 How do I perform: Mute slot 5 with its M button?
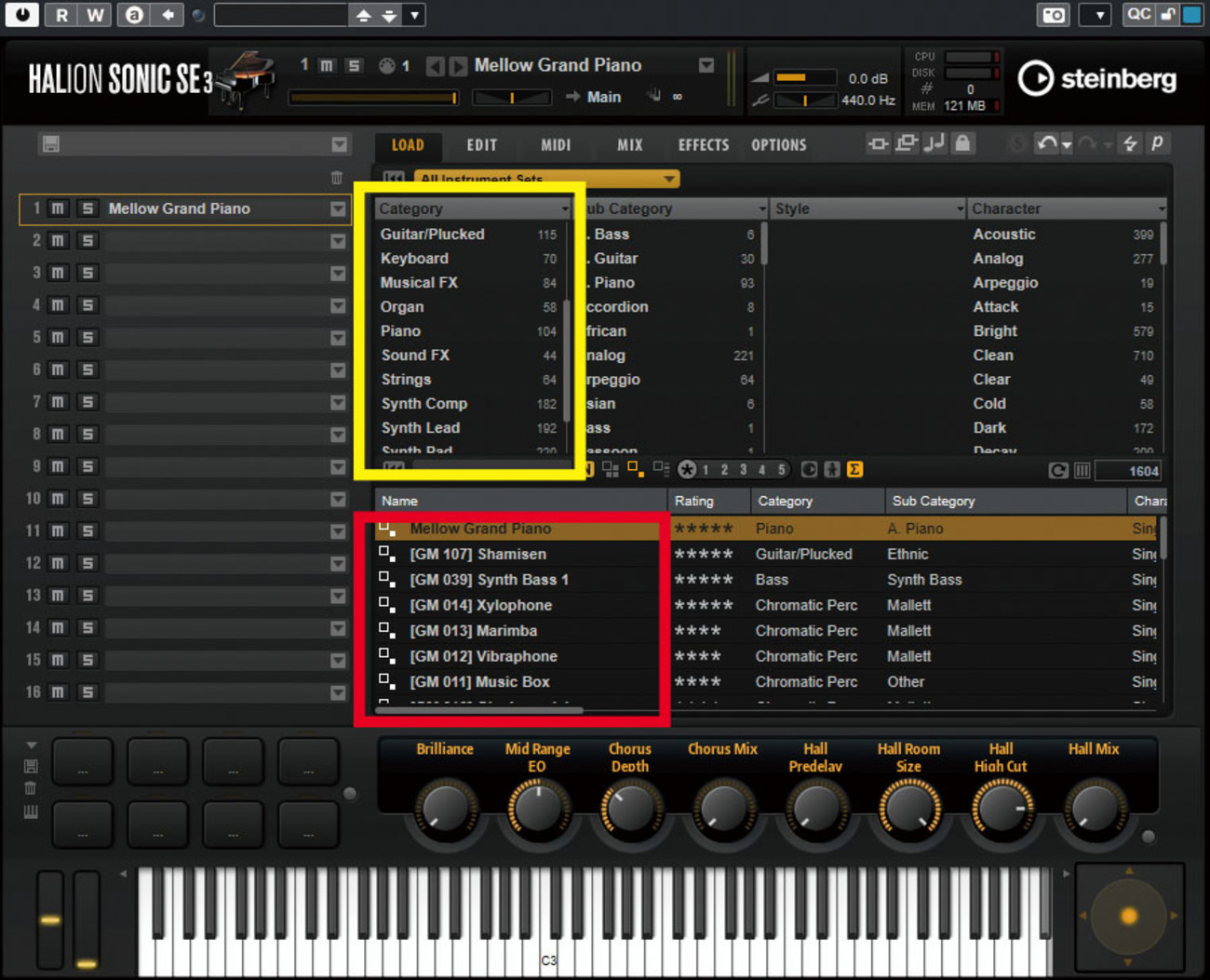58,337
